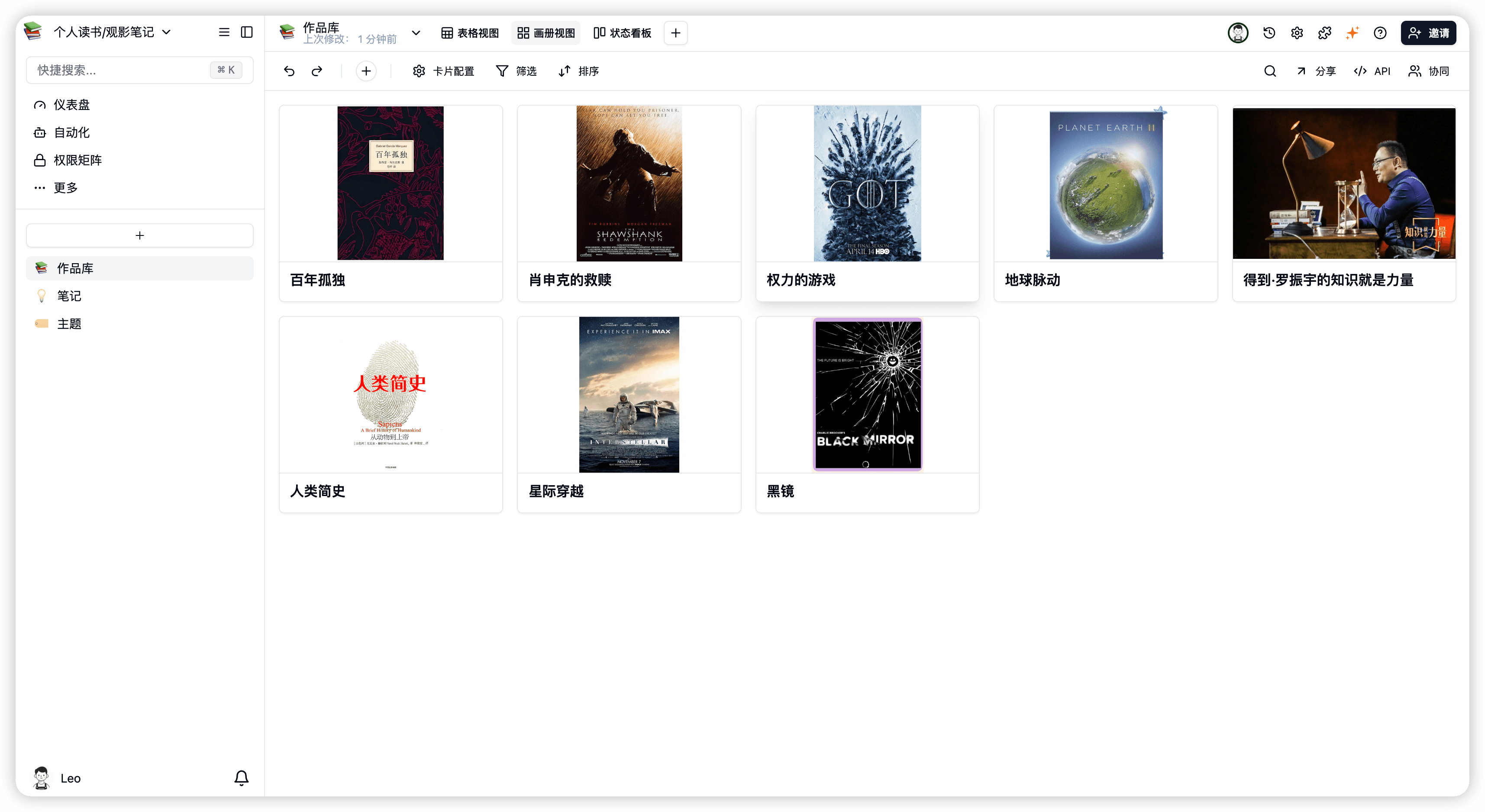Open the 星际穿越 Interstellar poster
Viewport: 1485px width, 812px height.
[629, 395]
